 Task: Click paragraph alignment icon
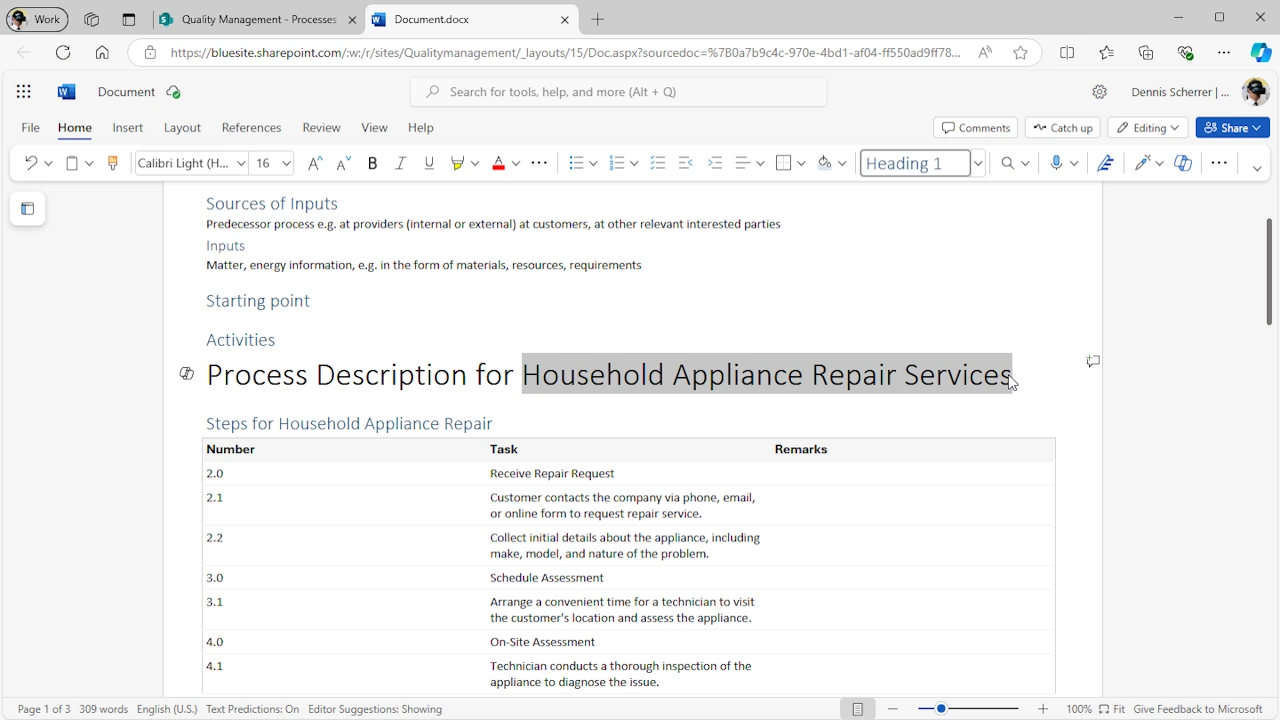(742, 163)
